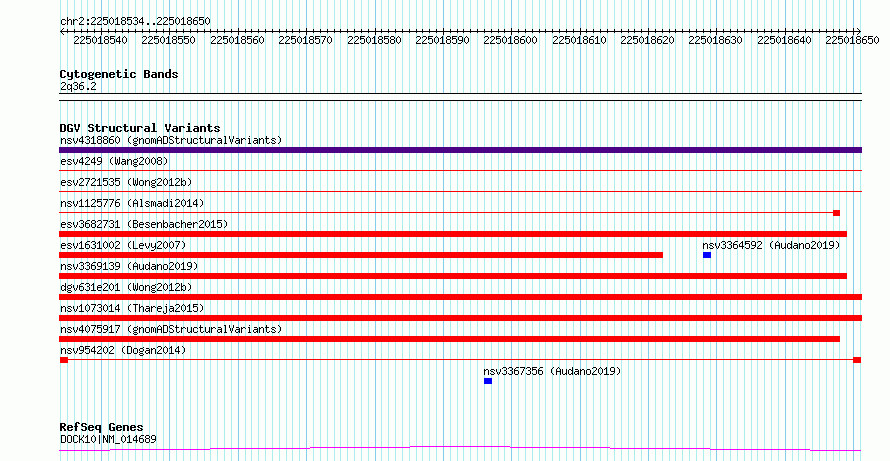Click ruler position 225018650
Image resolution: width=890 pixels, height=461 pixels.
tap(853, 40)
